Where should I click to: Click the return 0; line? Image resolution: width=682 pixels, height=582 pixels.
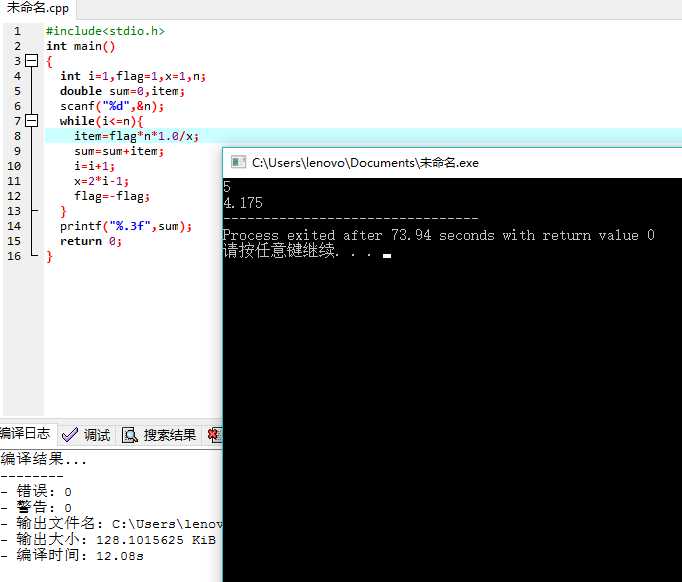(x=91, y=241)
